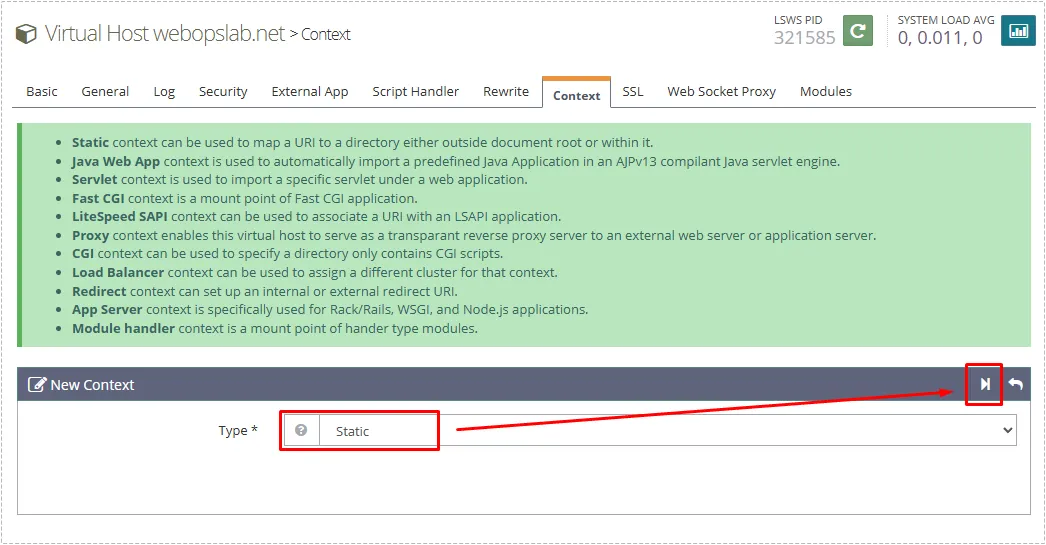This screenshot has height=545, width=1046.
Task: Select the SSL tab
Action: (x=632, y=91)
